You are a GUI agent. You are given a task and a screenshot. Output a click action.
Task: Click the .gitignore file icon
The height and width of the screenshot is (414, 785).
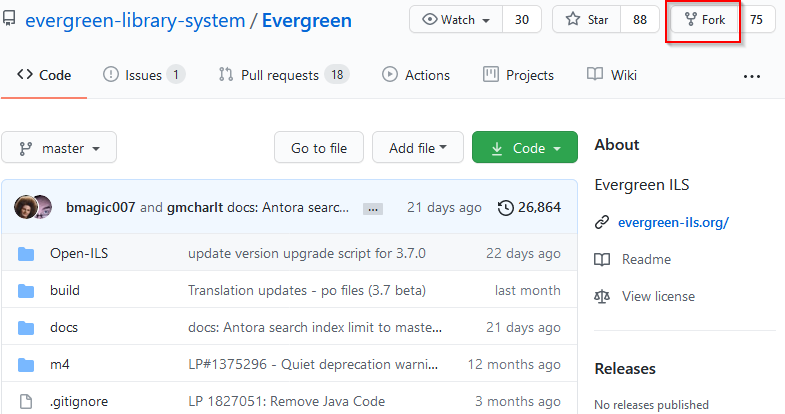point(26,401)
